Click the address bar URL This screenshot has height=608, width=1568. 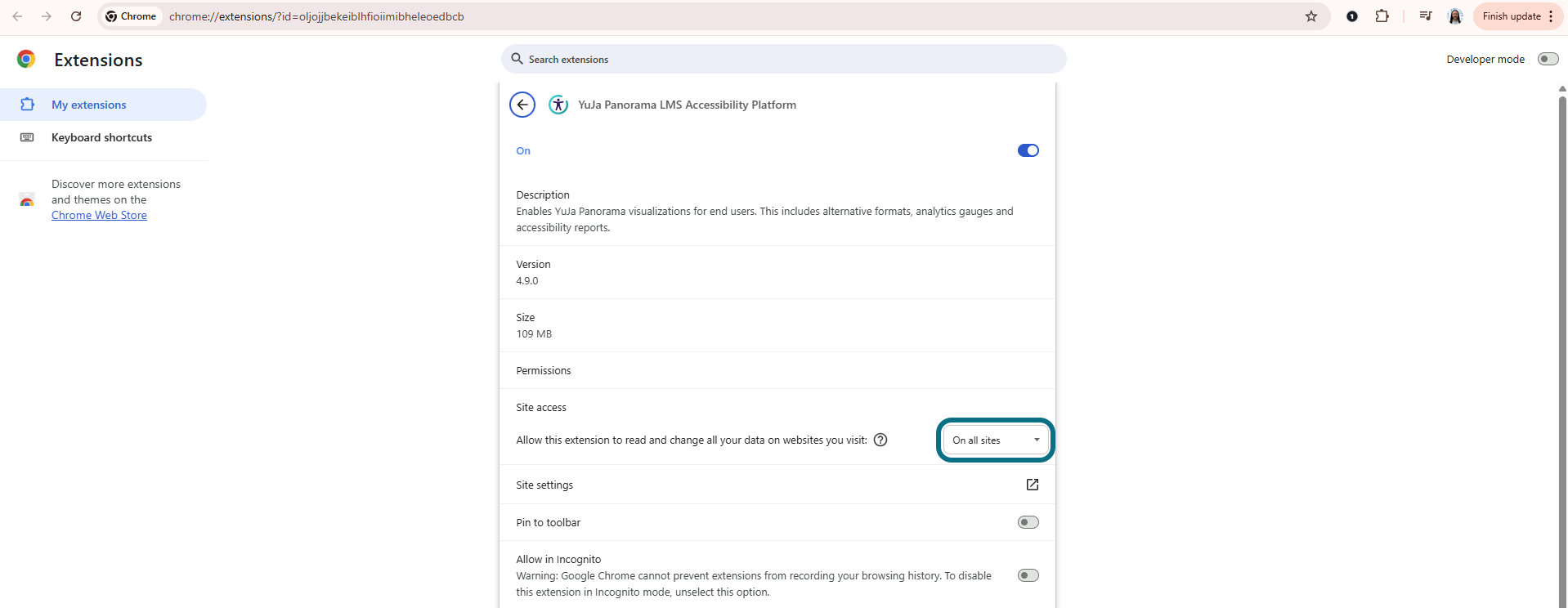[316, 16]
